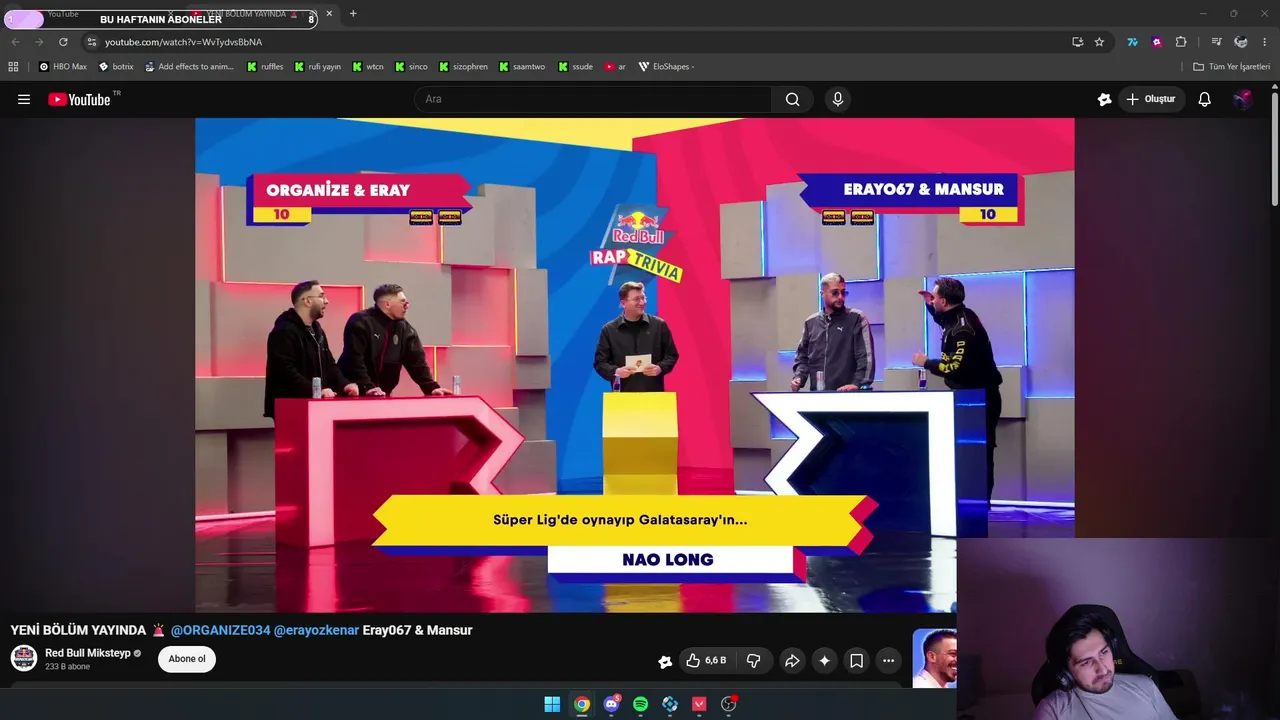The height and width of the screenshot is (720, 1280).
Task: Open Windows Start menu
Action: 552,704
